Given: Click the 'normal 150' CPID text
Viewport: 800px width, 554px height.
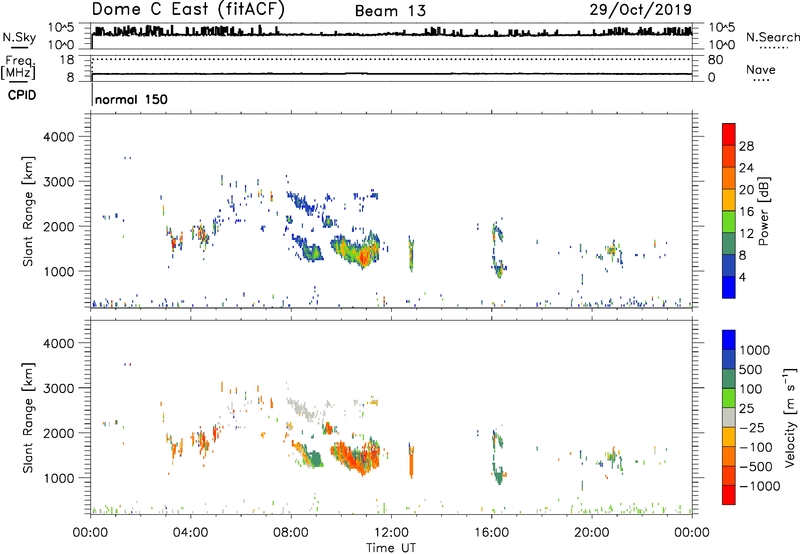Looking at the screenshot, I should [131, 99].
